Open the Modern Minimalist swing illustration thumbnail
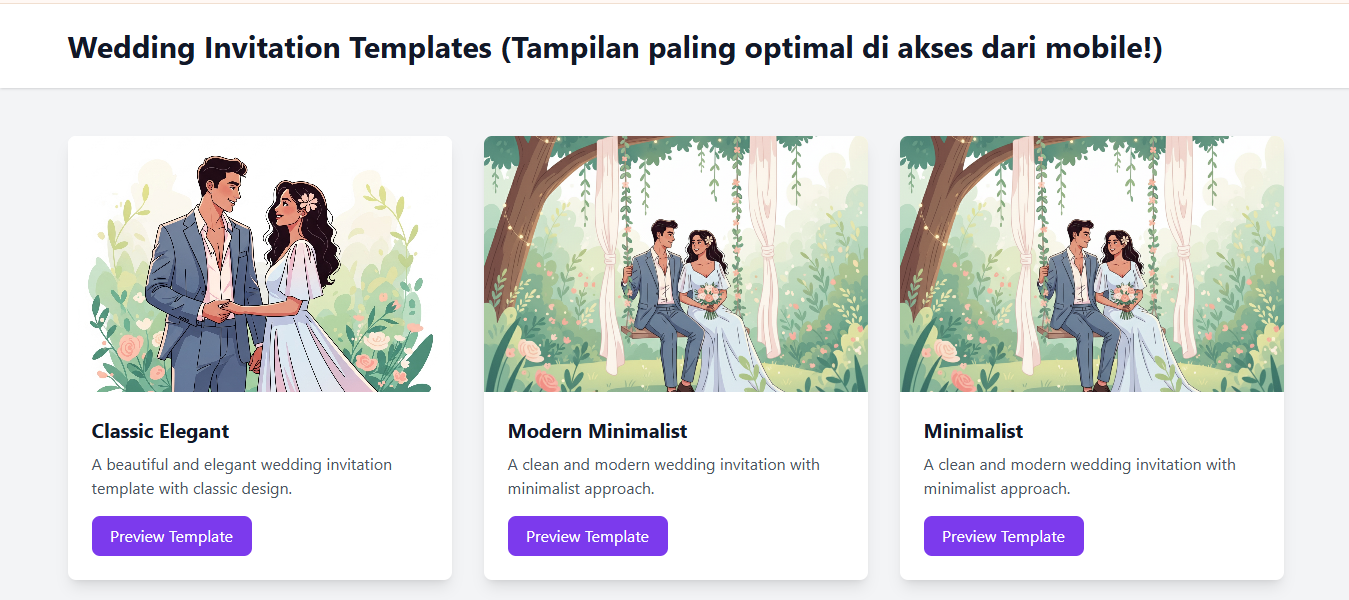 point(676,264)
